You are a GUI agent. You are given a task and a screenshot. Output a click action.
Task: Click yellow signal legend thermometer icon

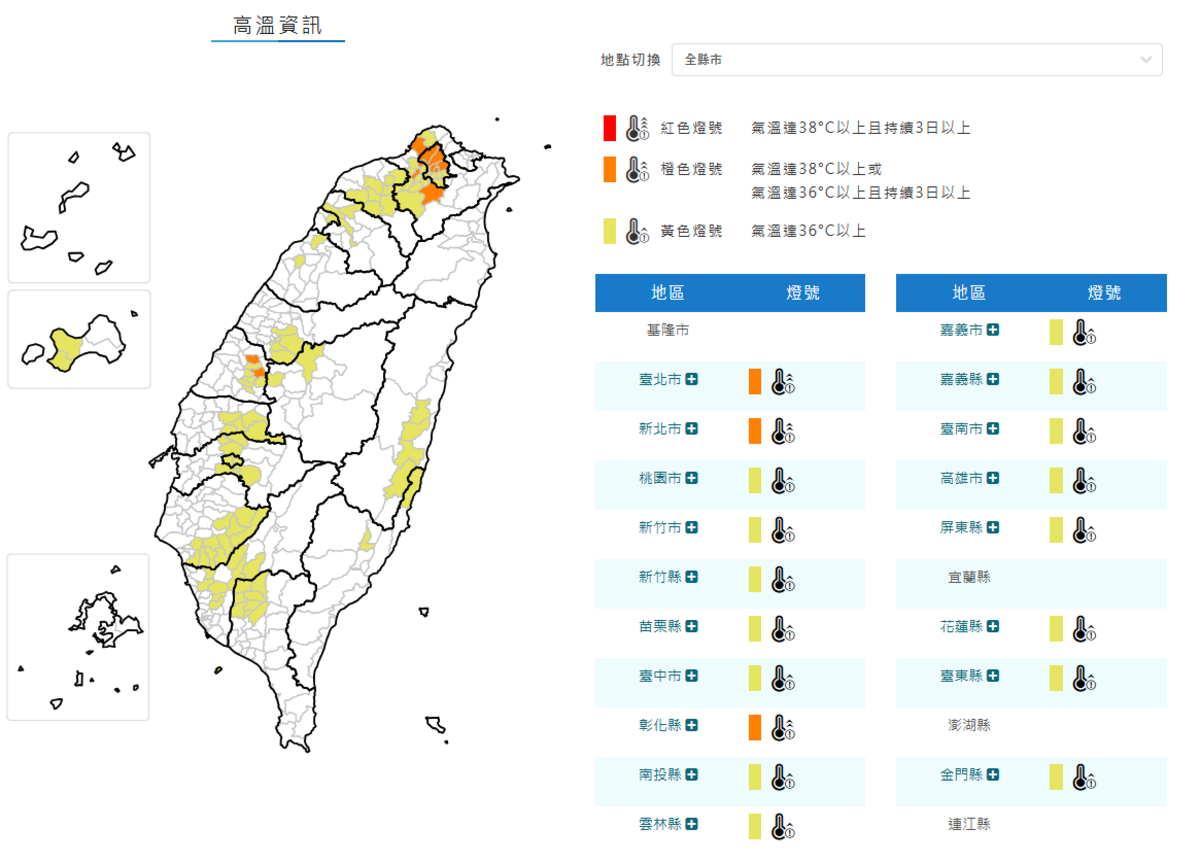coord(637,232)
